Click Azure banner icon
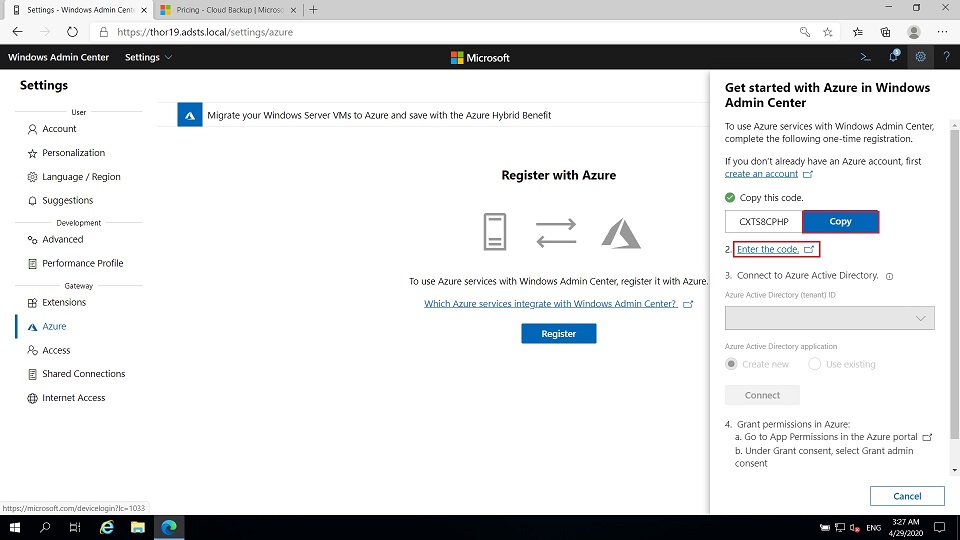 point(190,115)
